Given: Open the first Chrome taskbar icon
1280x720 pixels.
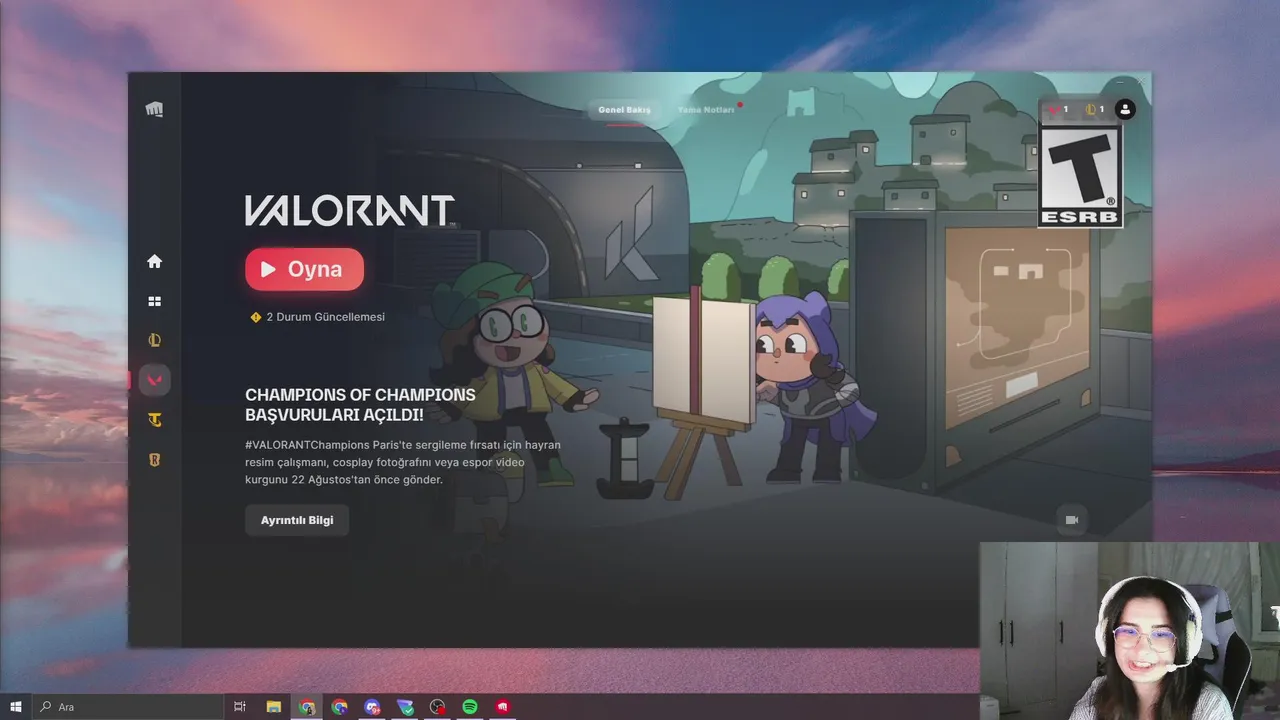Looking at the screenshot, I should (307, 707).
